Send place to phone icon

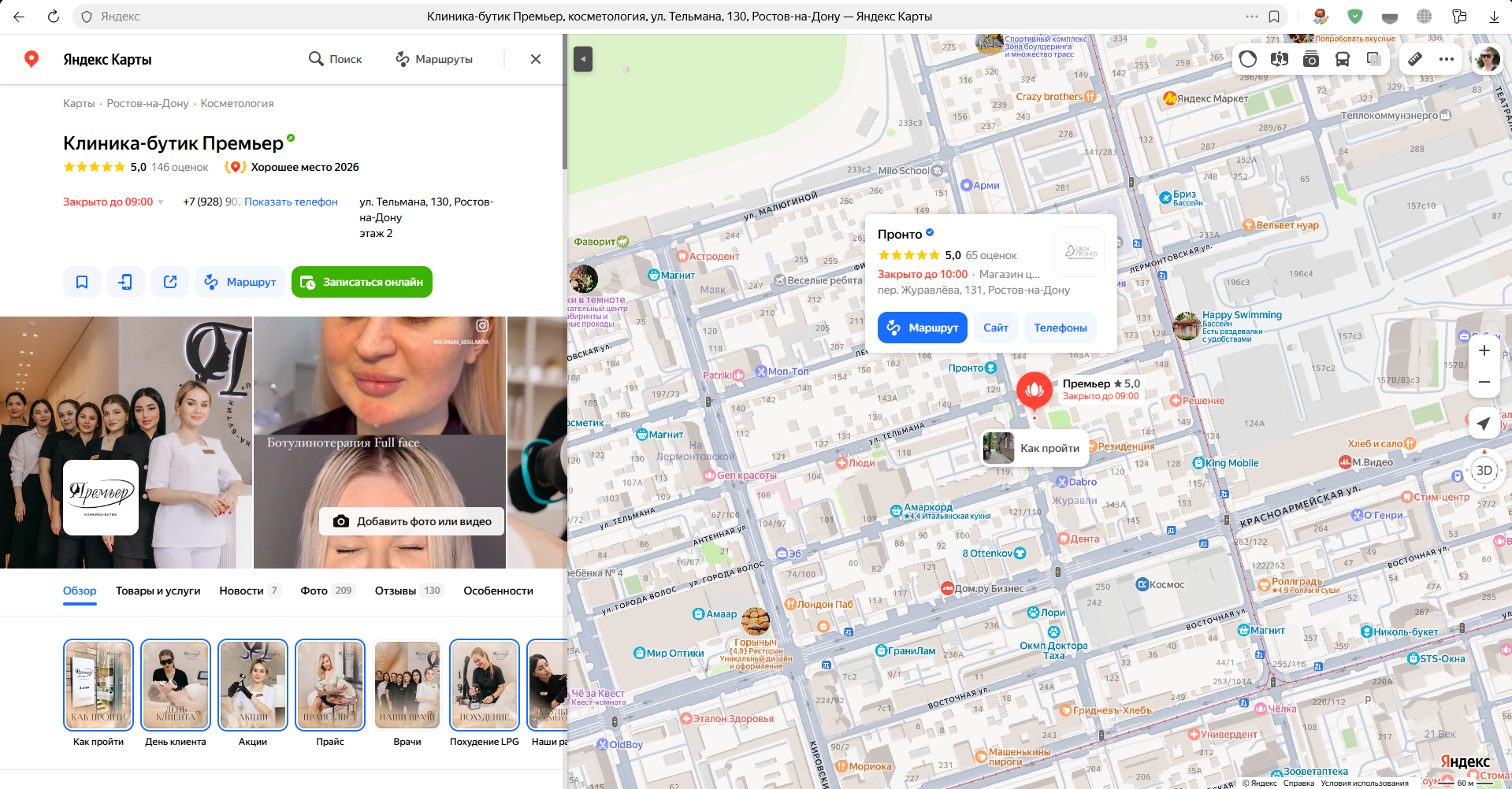126,282
